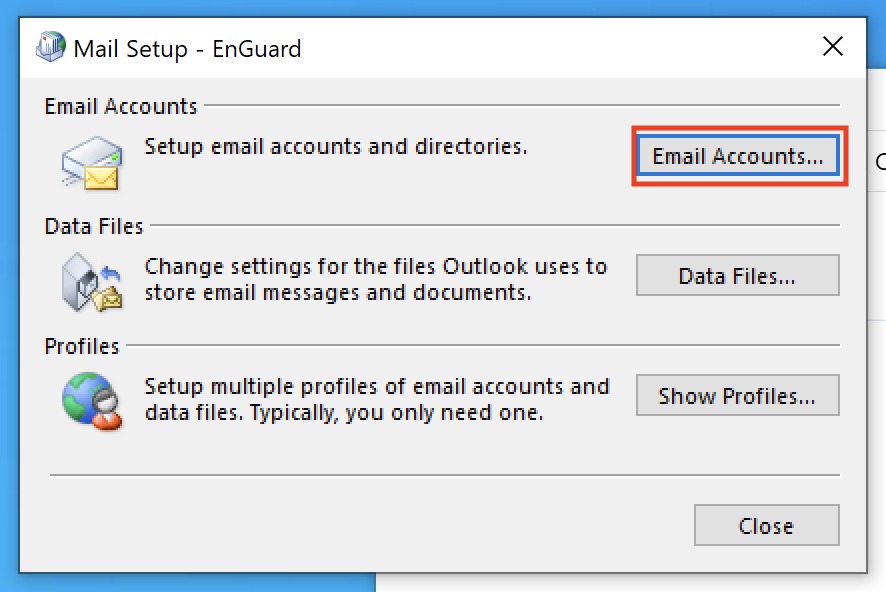Click the white background right of the dialog
The width and height of the screenshot is (886, 592).
click(877, 250)
